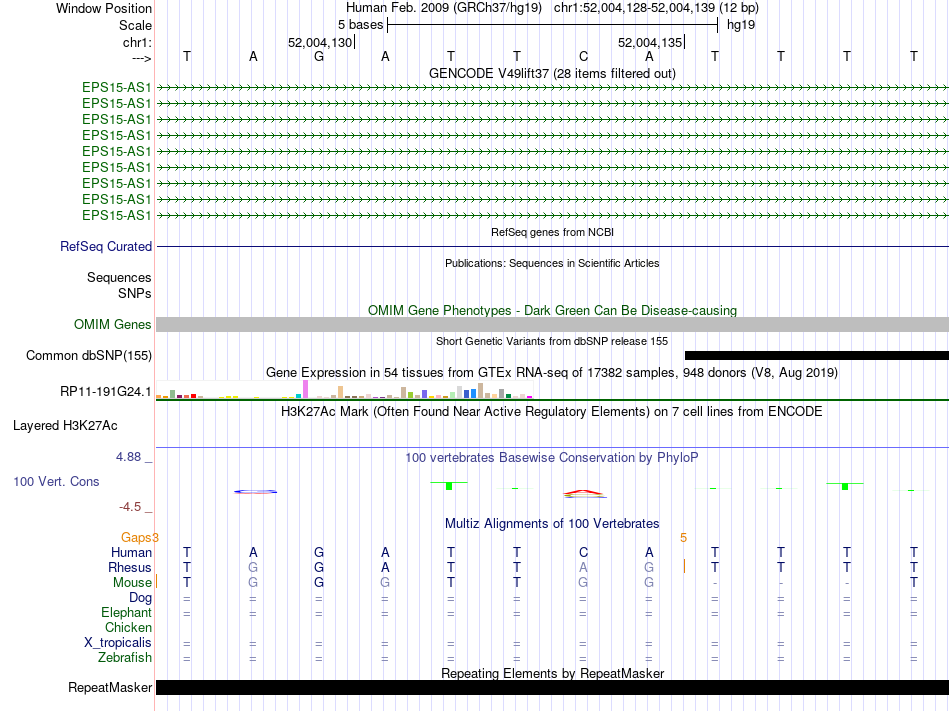Click the Mouse alignment row label
The height and width of the screenshot is (711, 950).
tap(132, 583)
